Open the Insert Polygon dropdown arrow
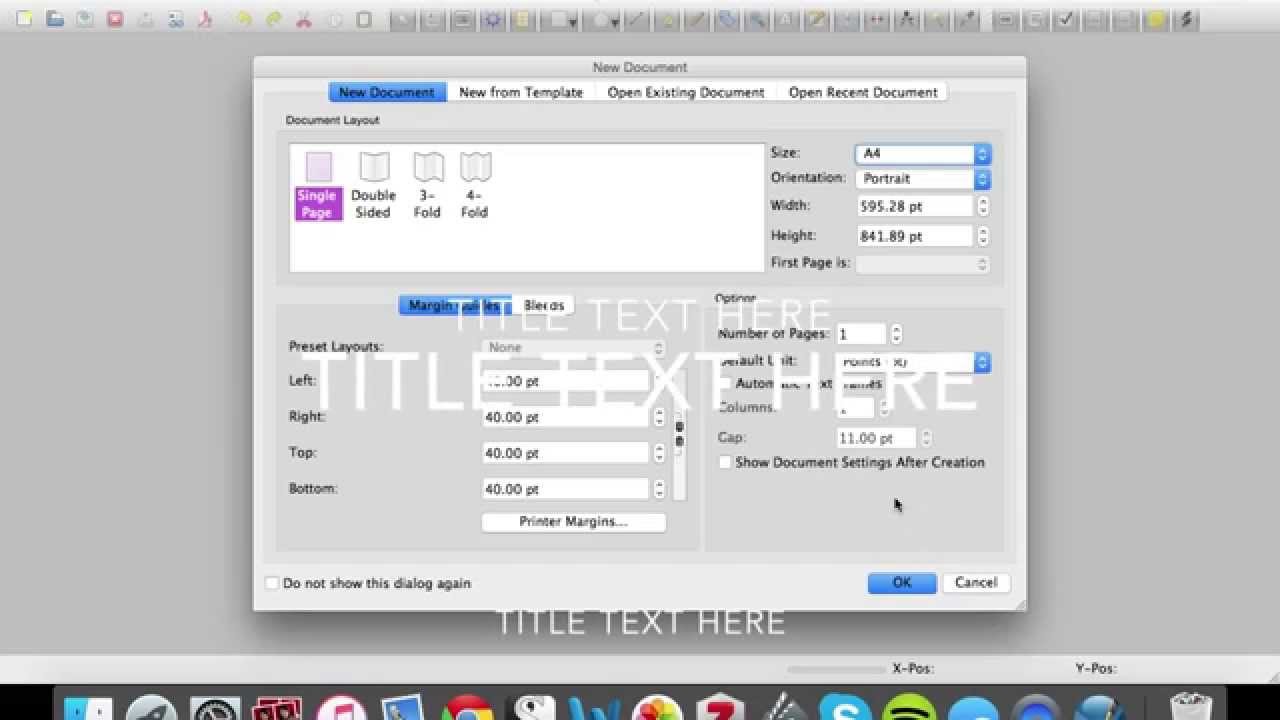 point(615,20)
